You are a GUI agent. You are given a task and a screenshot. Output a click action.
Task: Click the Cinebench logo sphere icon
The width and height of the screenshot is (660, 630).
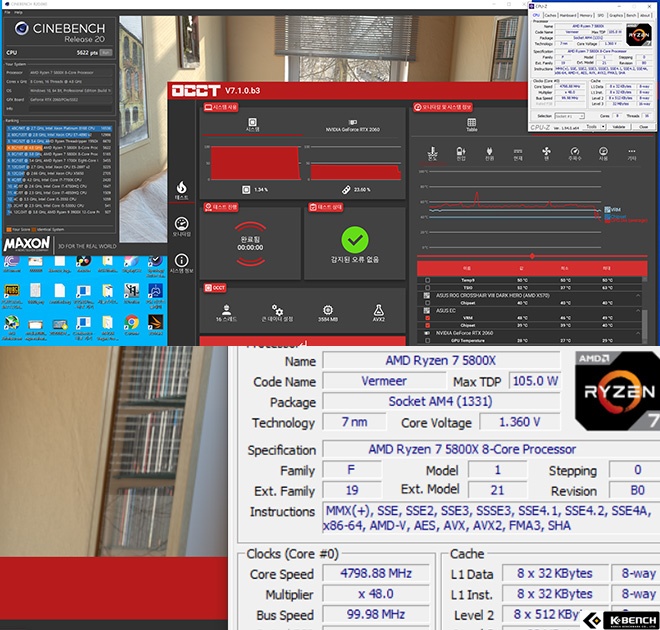click(x=21, y=28)
